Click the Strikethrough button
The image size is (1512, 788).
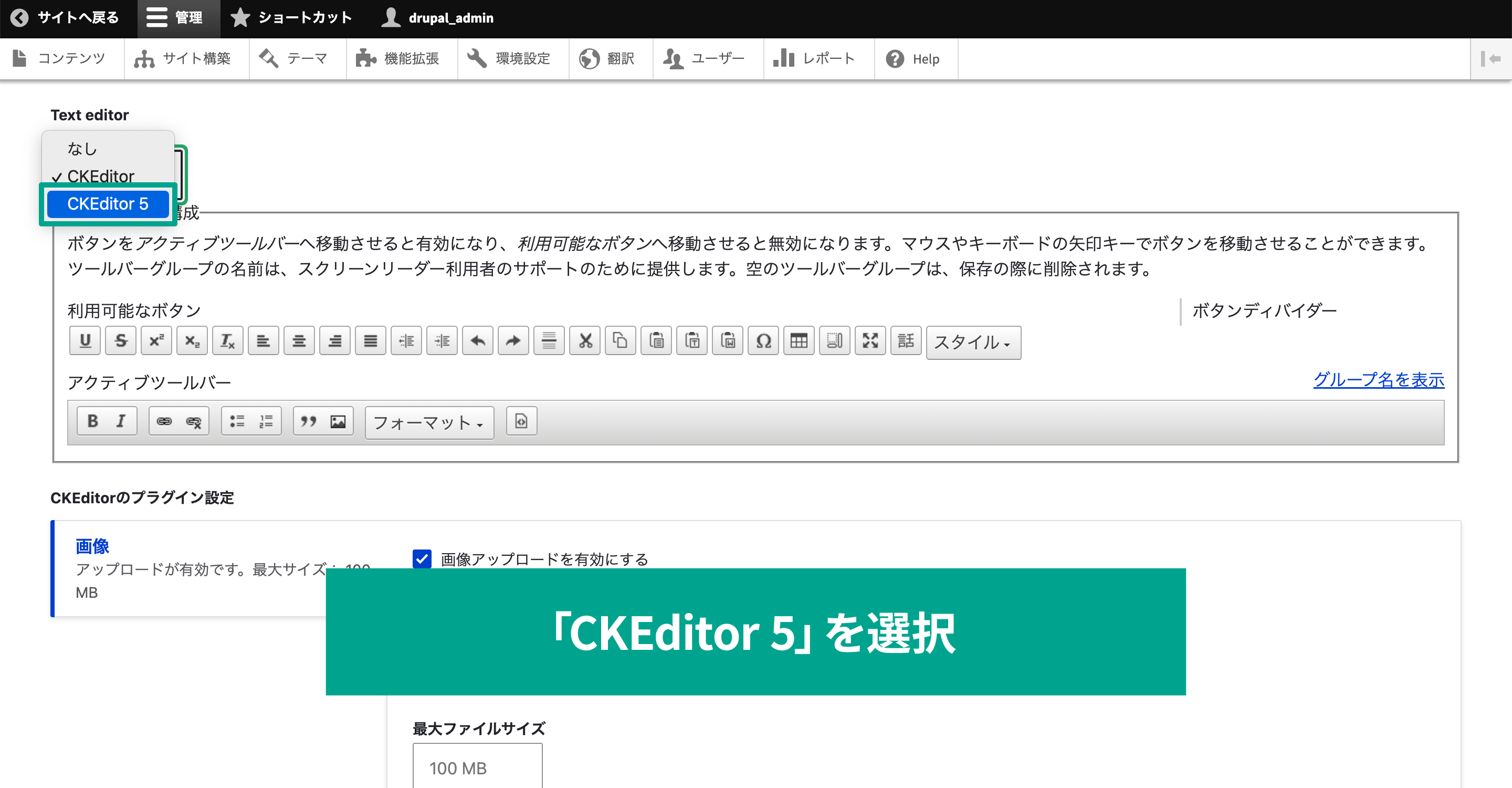click(x=121, y=340)
